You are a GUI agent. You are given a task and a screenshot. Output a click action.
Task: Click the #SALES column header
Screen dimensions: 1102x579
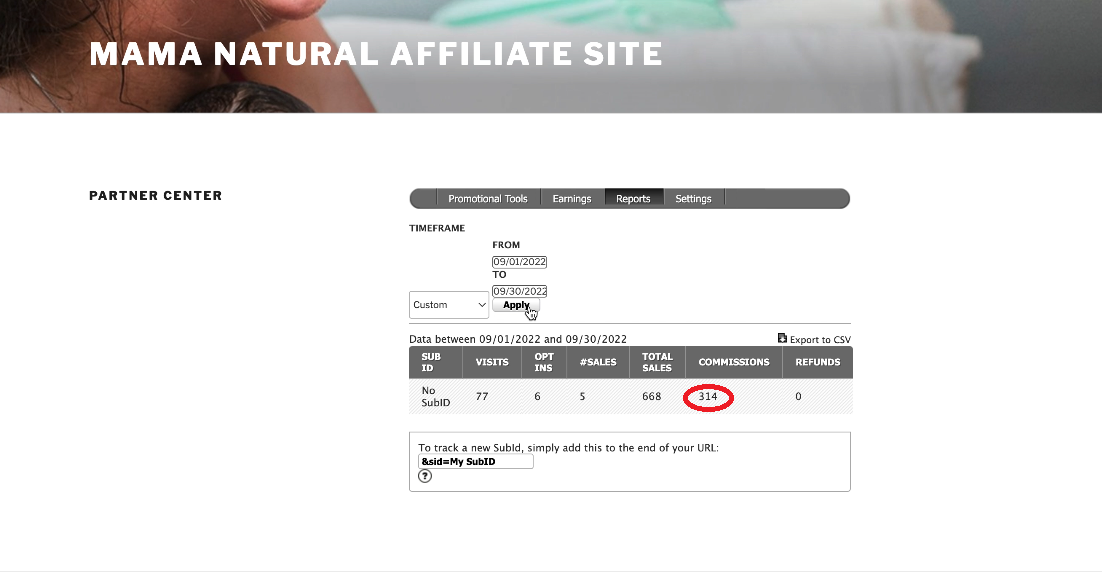click(598, 362)
